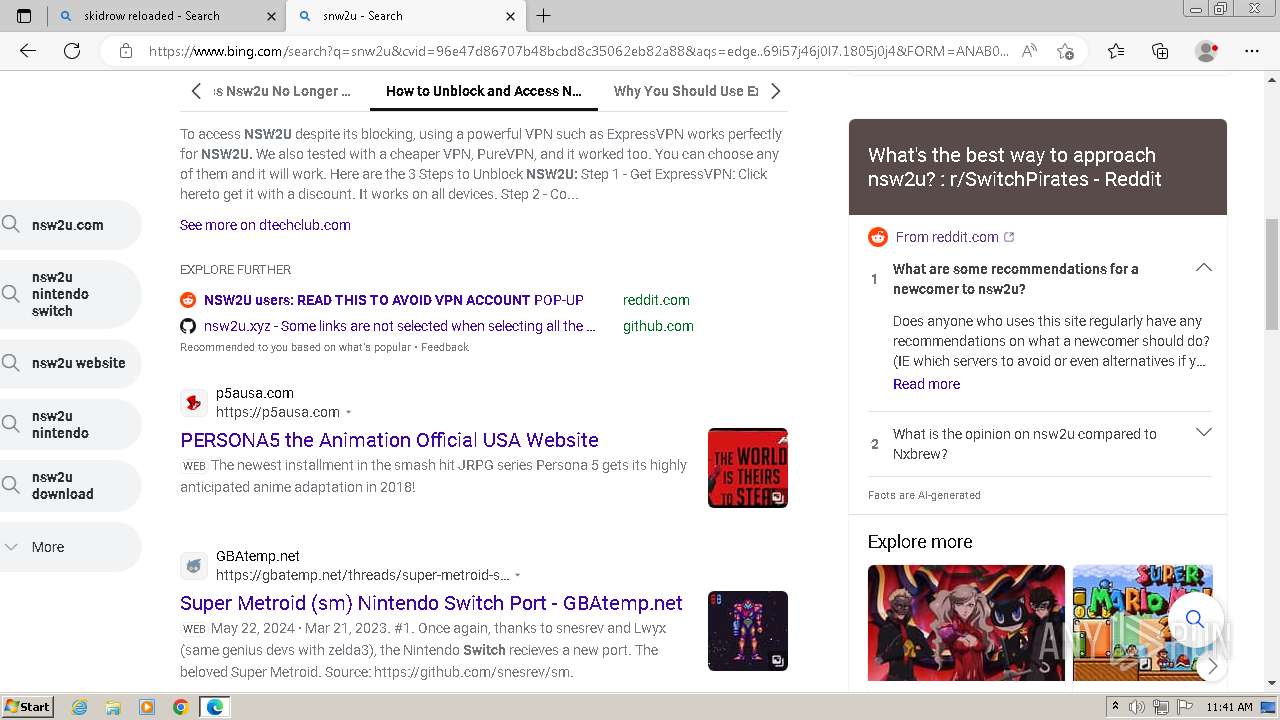1280x720 pixels.
Task: Open volume speaker icon in tray
Action: pos(1136,707)
